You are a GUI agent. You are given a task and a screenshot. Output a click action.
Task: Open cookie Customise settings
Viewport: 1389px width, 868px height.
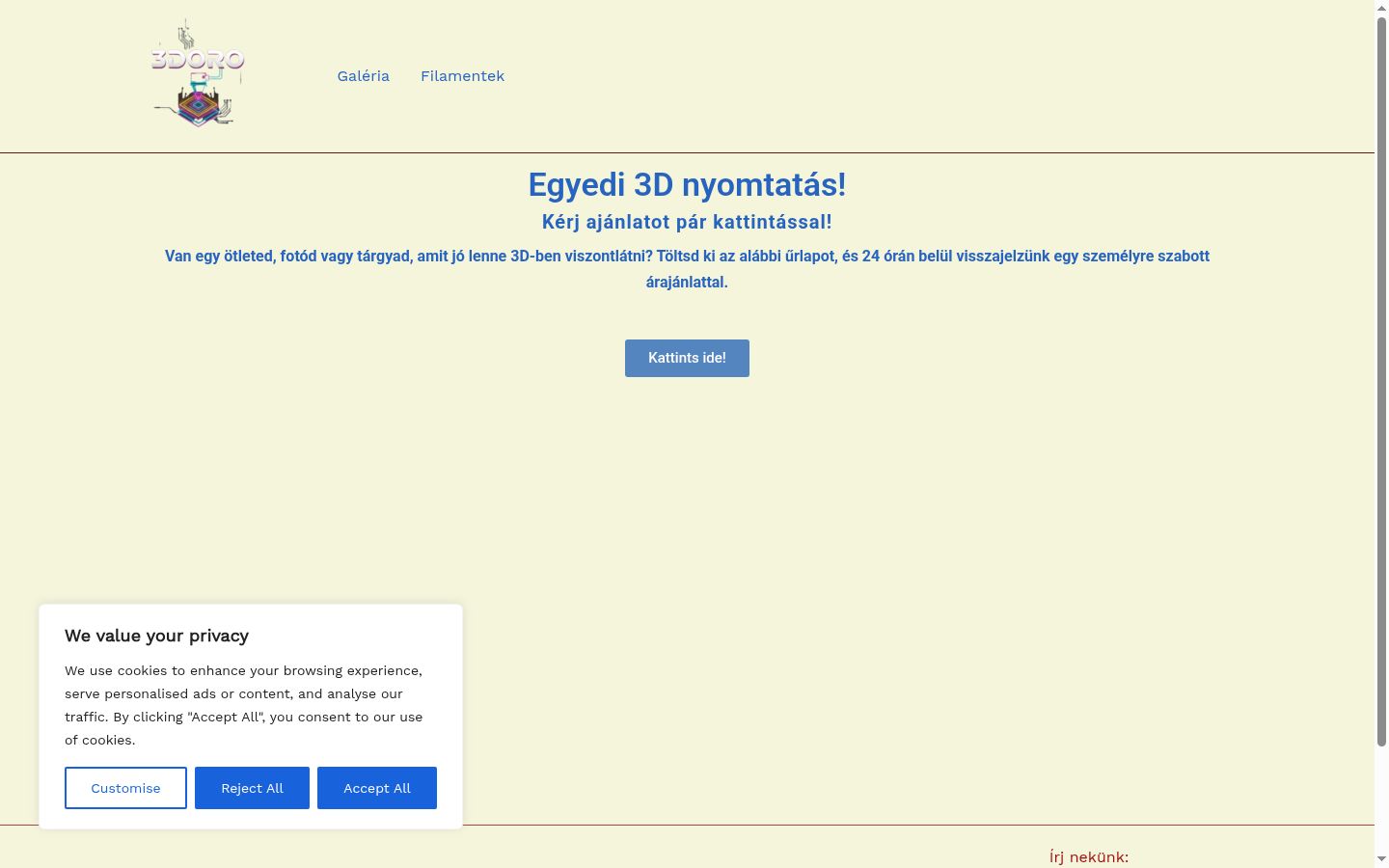(125, 788)
